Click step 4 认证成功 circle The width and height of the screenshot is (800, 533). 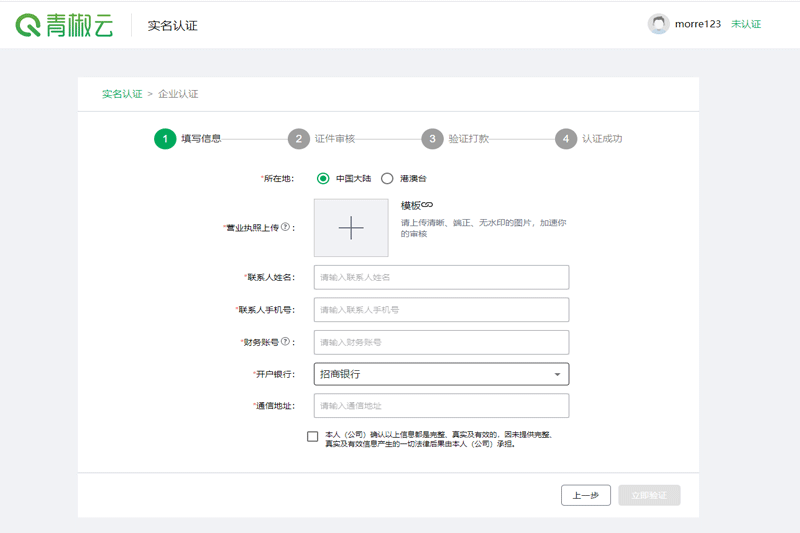(x=566, y=139)
